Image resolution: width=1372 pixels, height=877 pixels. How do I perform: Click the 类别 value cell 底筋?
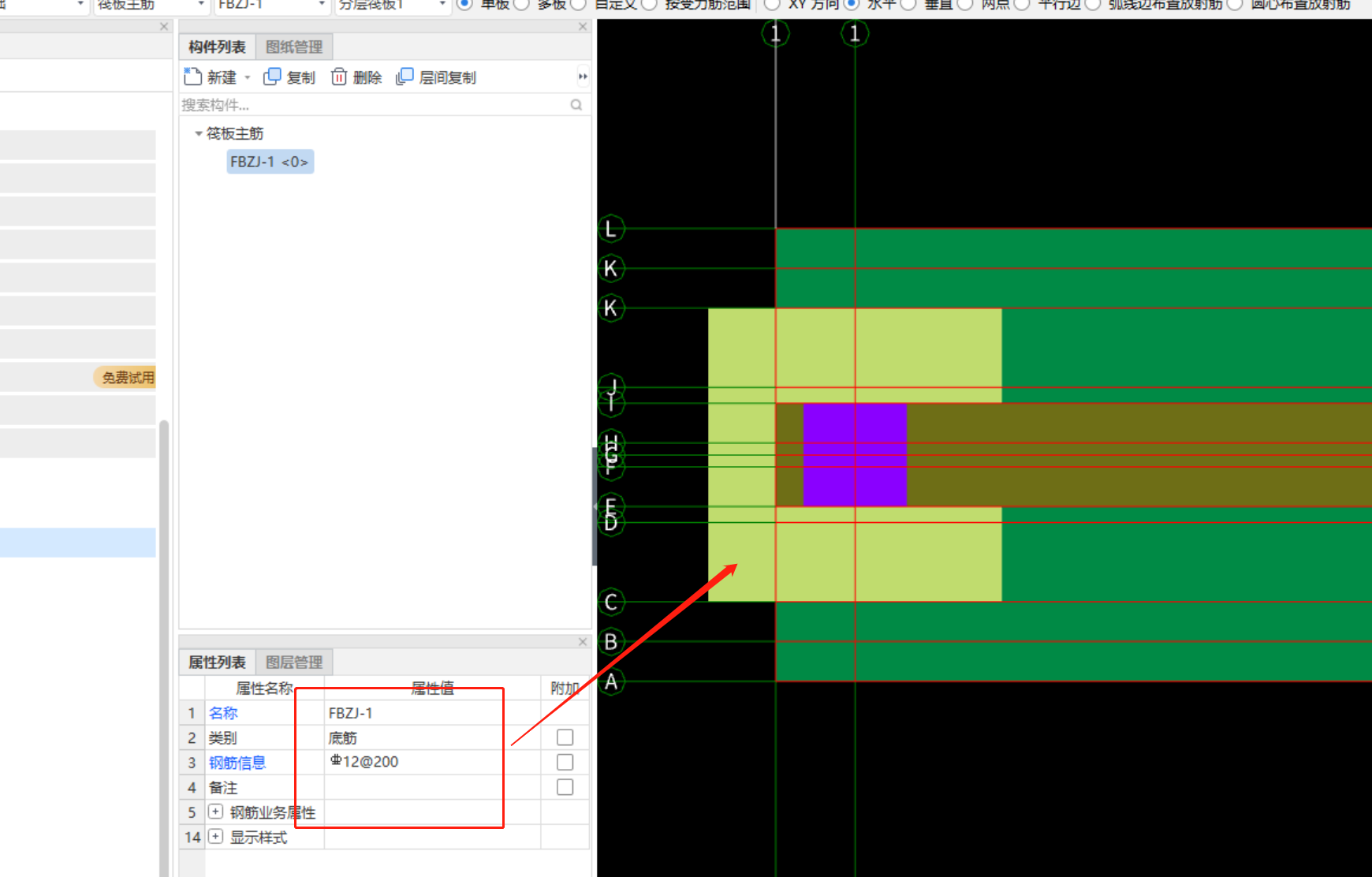click(x=432, y=737)
